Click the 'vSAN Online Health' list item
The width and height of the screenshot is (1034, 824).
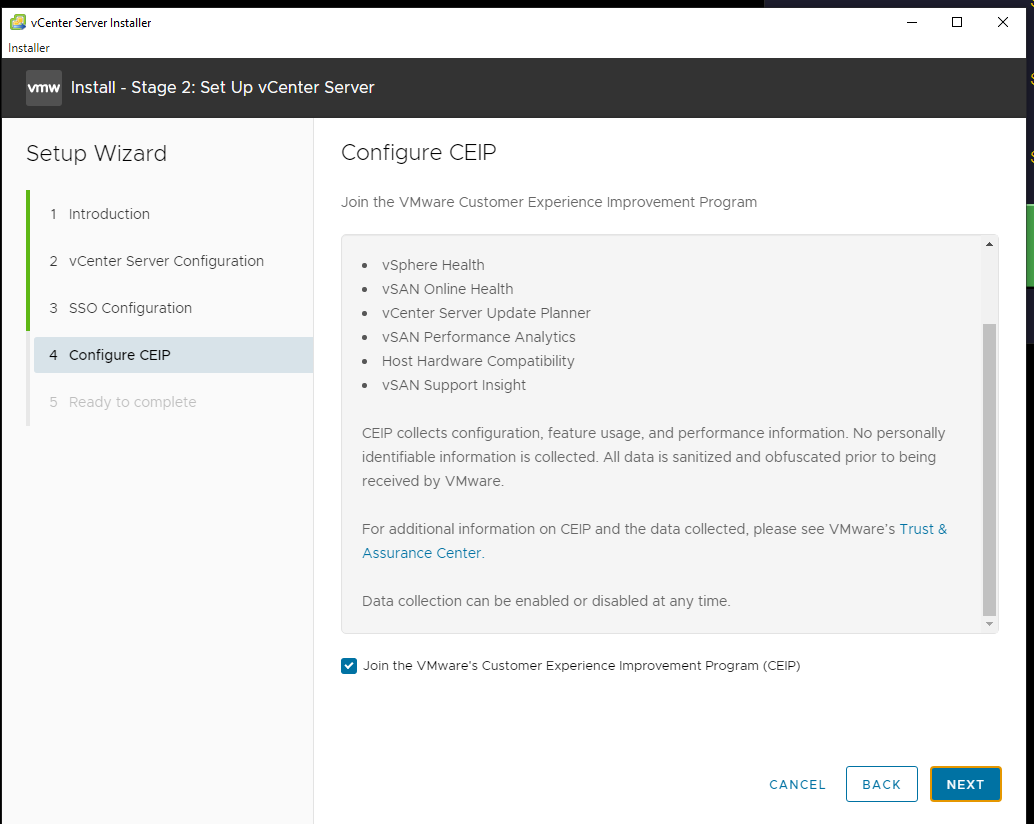[447, 289]
